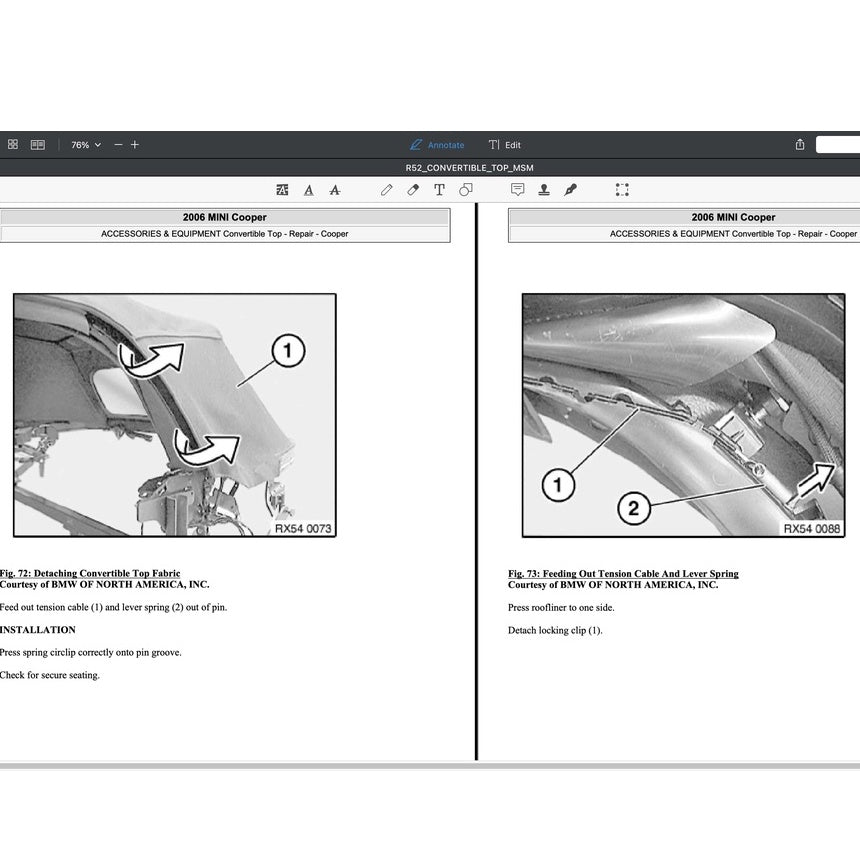This screenshot has height=860, width=860.
Task: Switch to Annotate mode
Action: [x=437, y=144]
